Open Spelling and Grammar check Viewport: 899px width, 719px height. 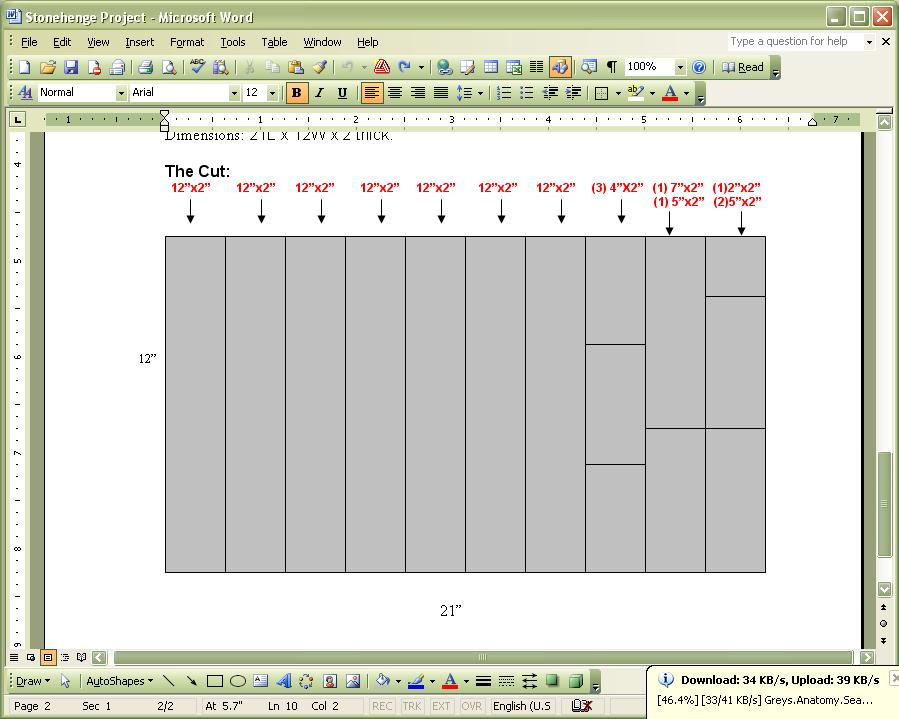pos(197,67)
